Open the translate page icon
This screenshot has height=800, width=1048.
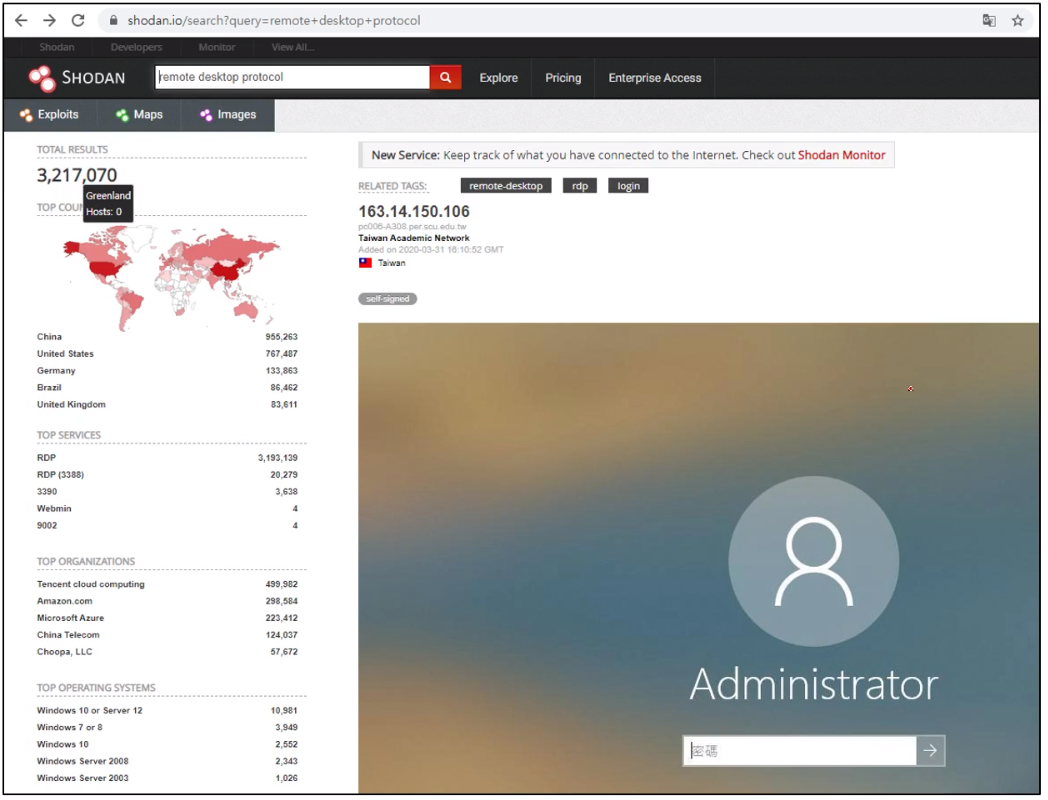pyautogui.click(x=989, y=21)
